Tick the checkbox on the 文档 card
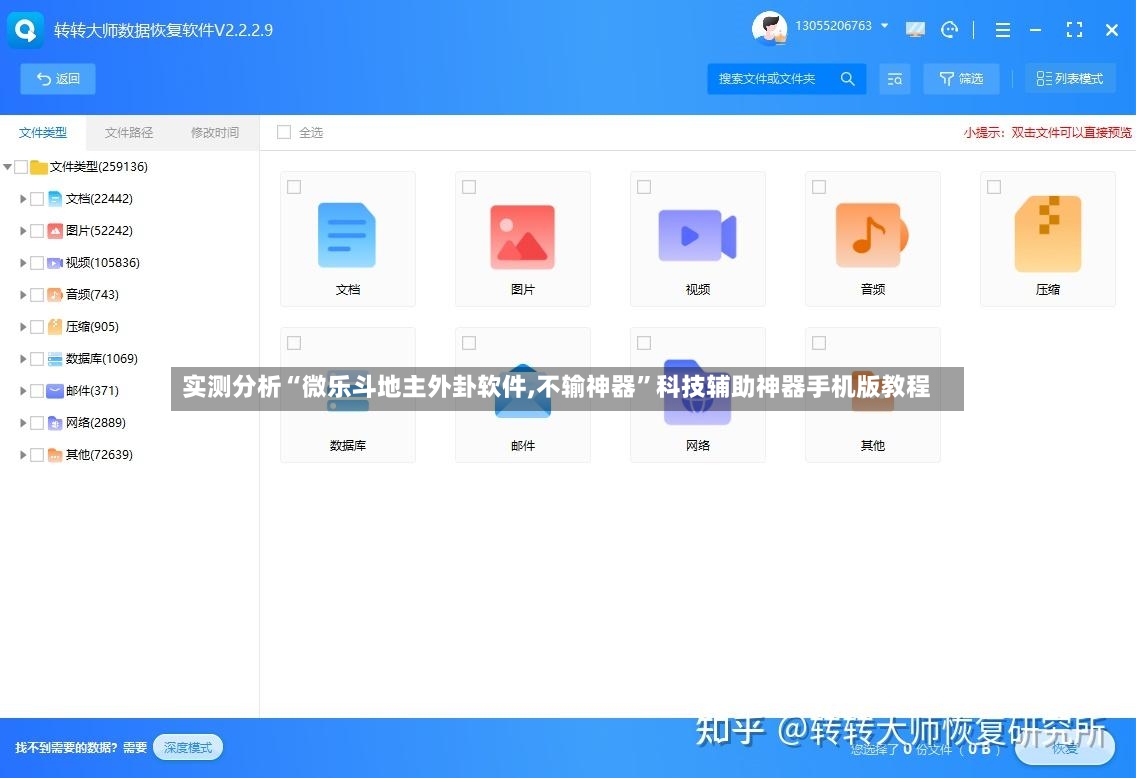 pos(294,187)
